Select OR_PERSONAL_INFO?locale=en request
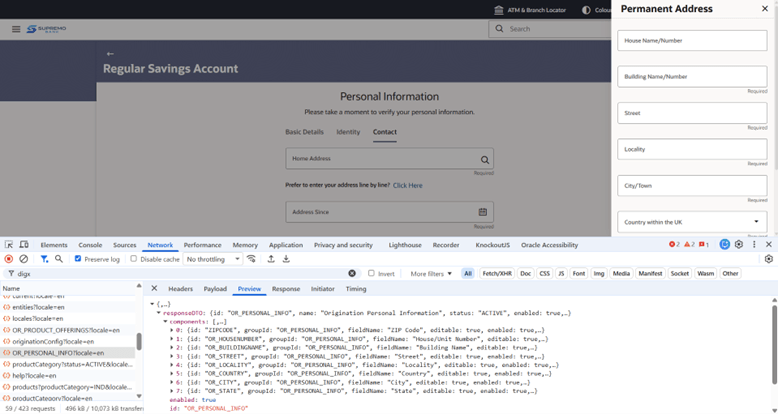Viewport: 778px width, 414px height. [x=58, y=353]
